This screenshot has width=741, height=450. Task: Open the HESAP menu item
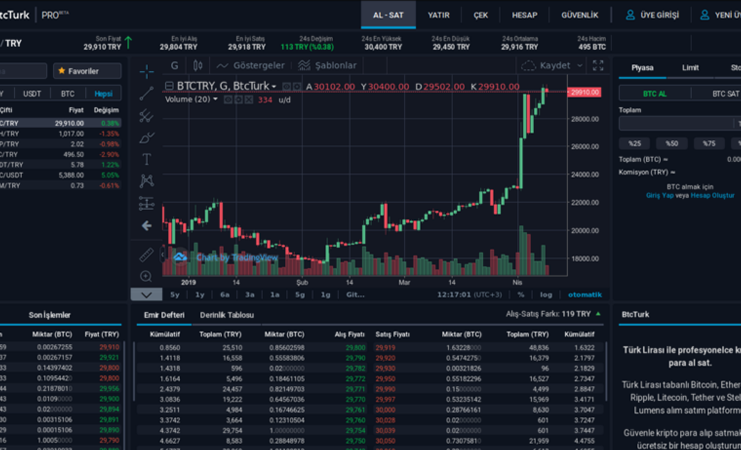(525, 15)
